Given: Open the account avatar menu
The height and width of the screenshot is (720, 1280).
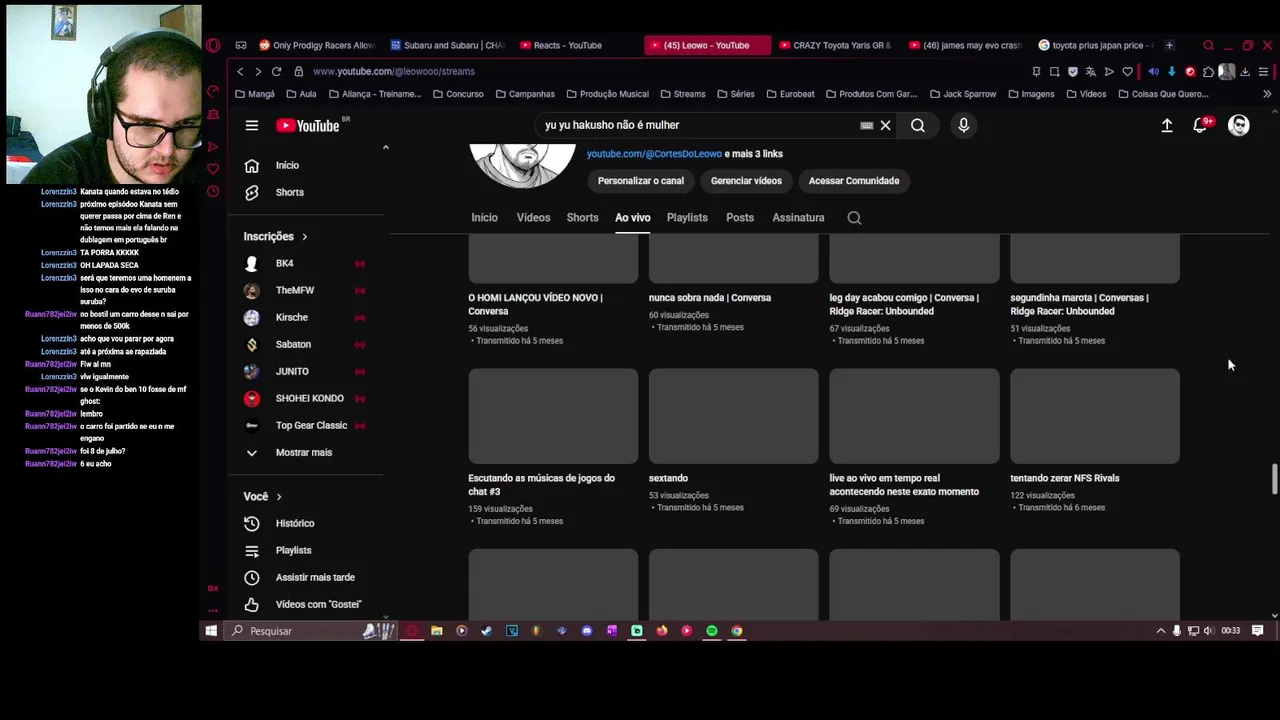Looking at the screenshot, I should (x=1239, y=125).
